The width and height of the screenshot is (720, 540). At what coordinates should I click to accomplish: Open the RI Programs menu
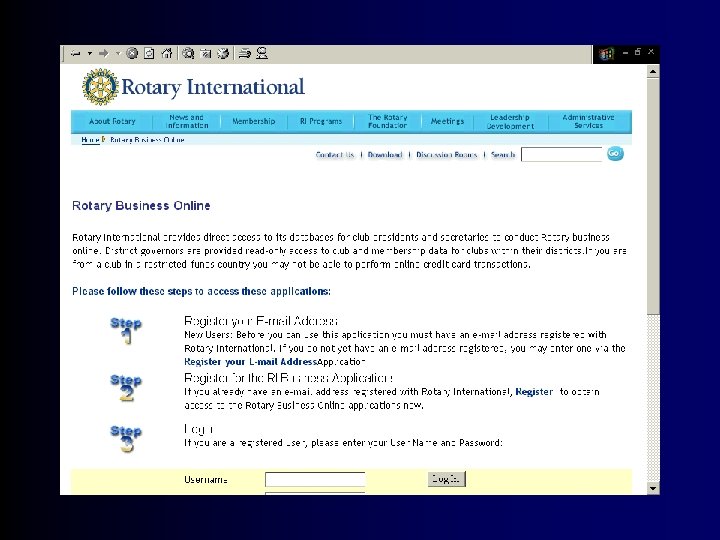(321, 121)
